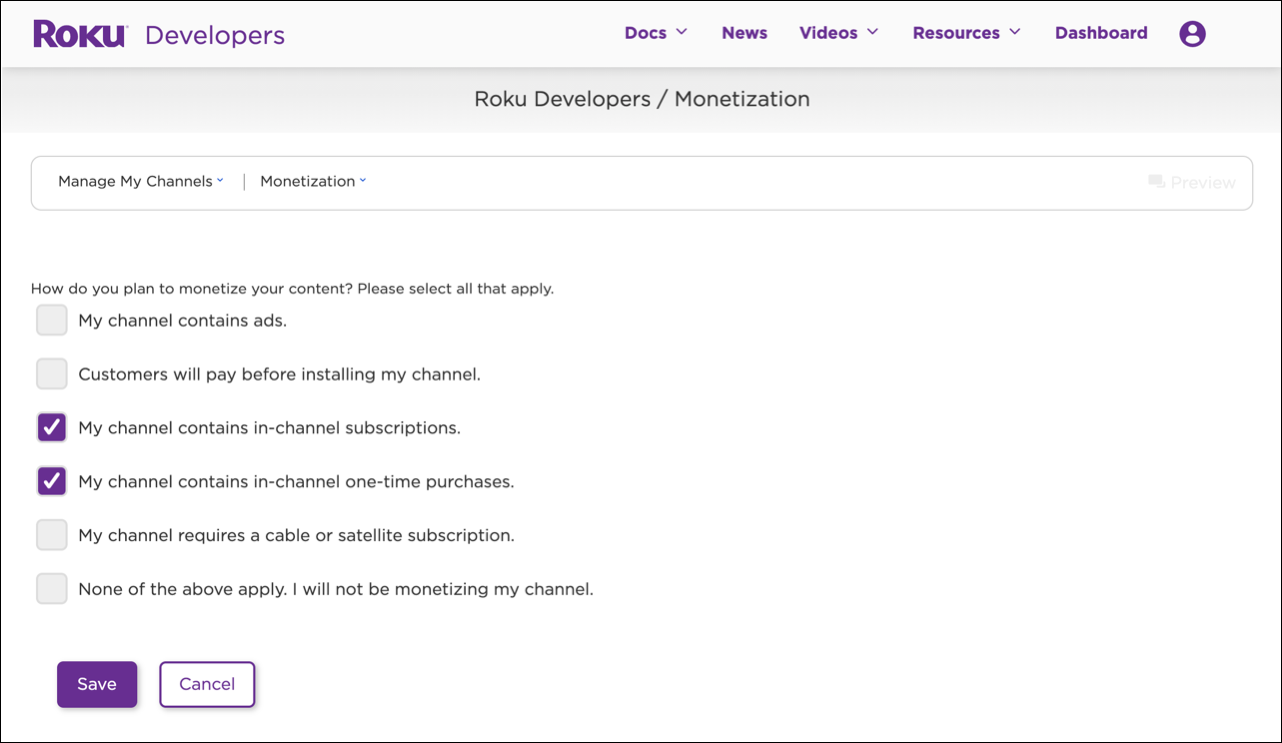Open the user account profile icon
Viewport: 1282px width, 743px height.
tap(1192, 33)
